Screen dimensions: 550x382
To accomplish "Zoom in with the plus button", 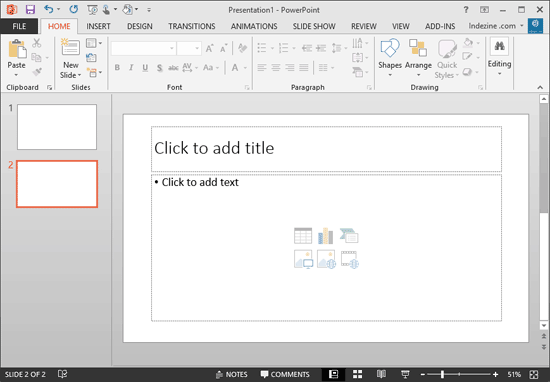I will (495, 375).
